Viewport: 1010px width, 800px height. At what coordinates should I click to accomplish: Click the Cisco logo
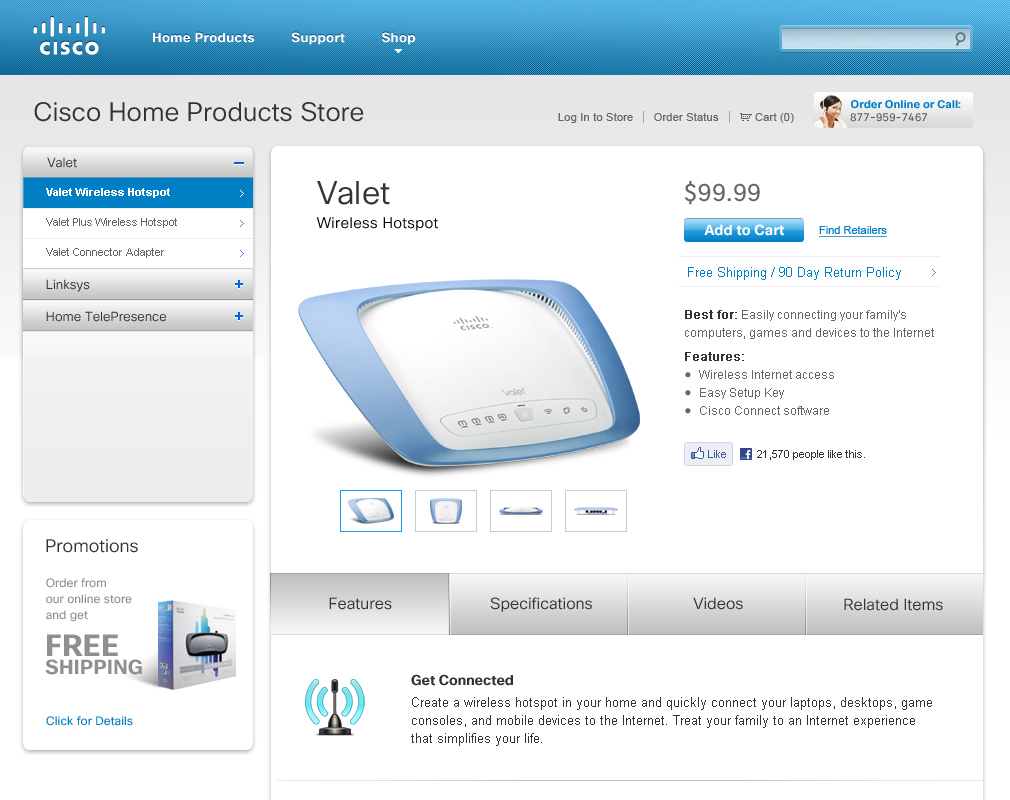69,37
